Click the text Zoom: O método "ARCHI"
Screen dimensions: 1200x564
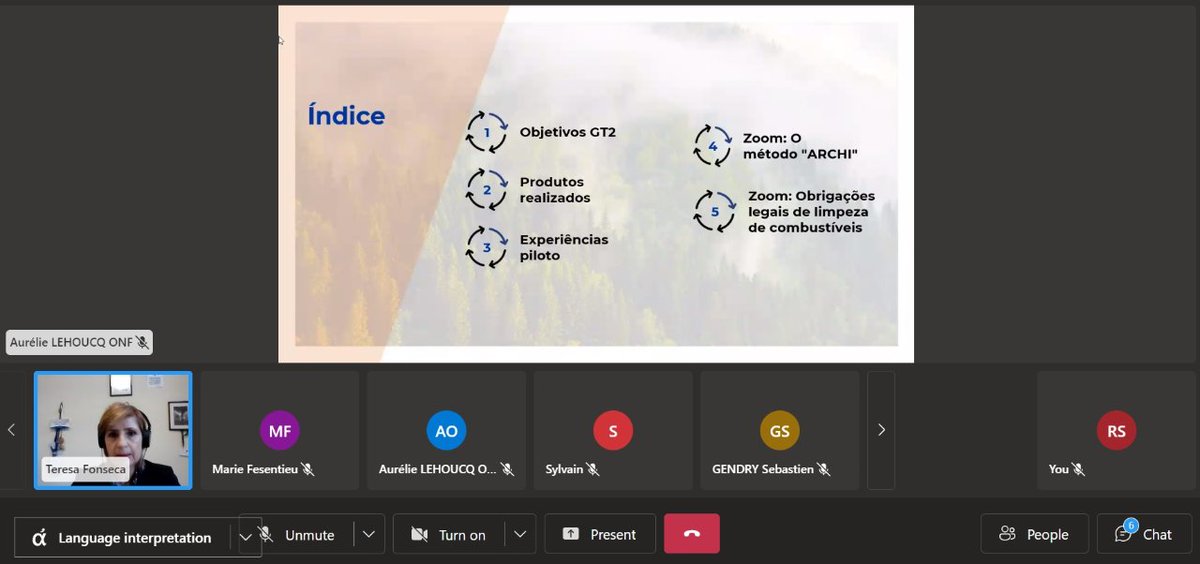click(x=801, y=146)
